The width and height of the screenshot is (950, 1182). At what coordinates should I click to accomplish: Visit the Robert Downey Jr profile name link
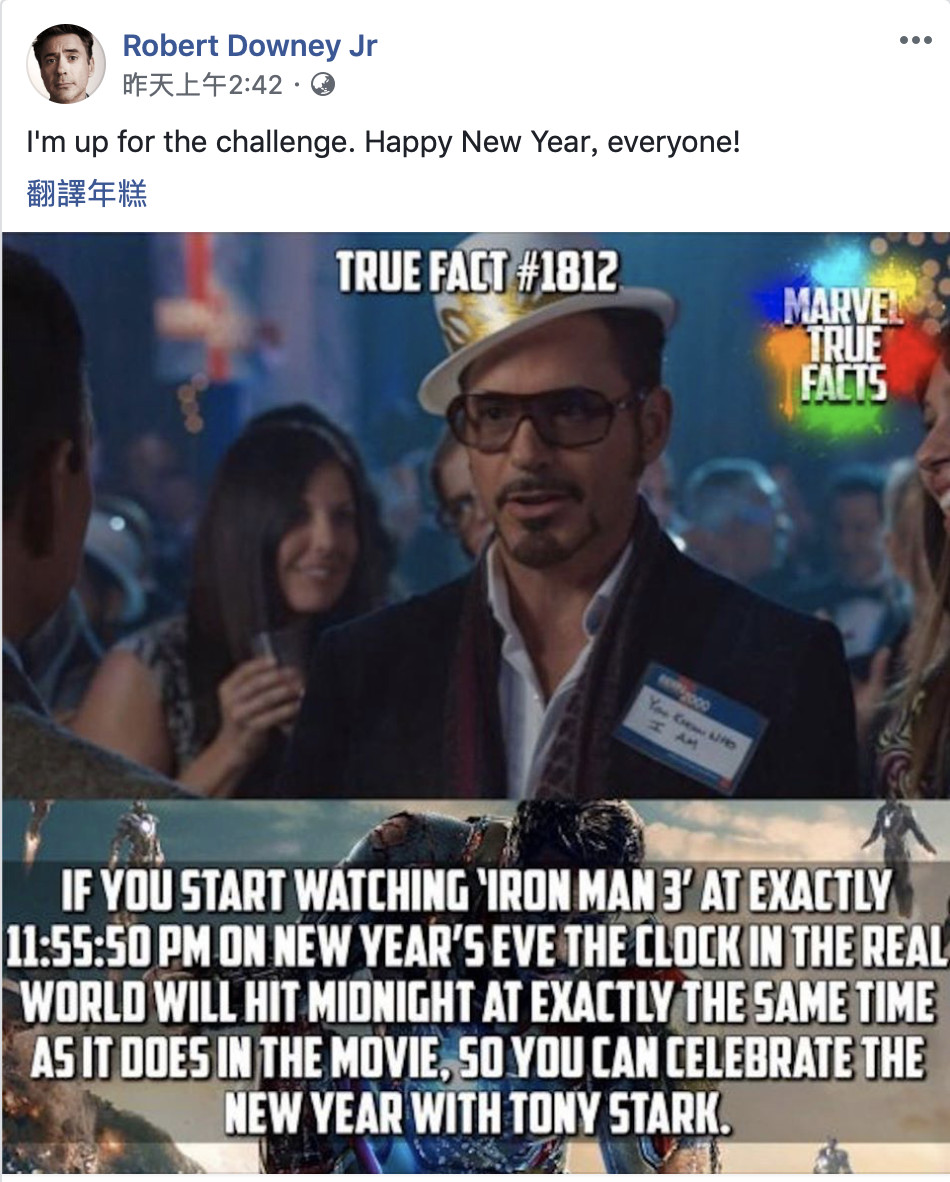tap(250, 45)
